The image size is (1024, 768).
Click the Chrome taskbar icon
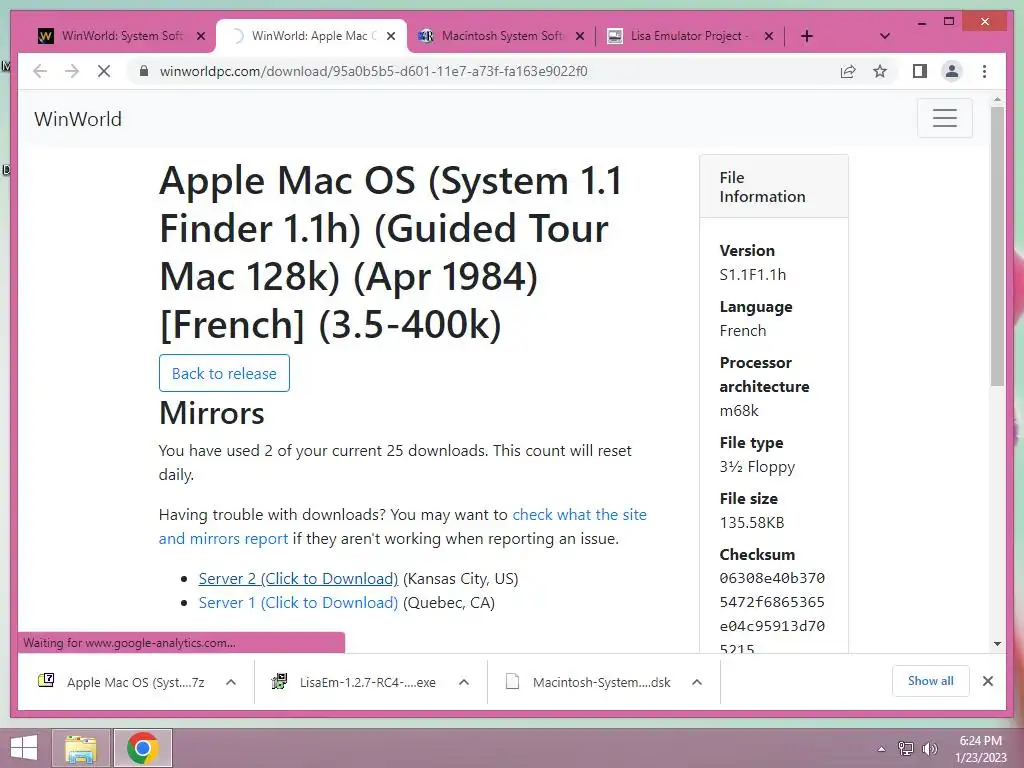pos(143,748)
